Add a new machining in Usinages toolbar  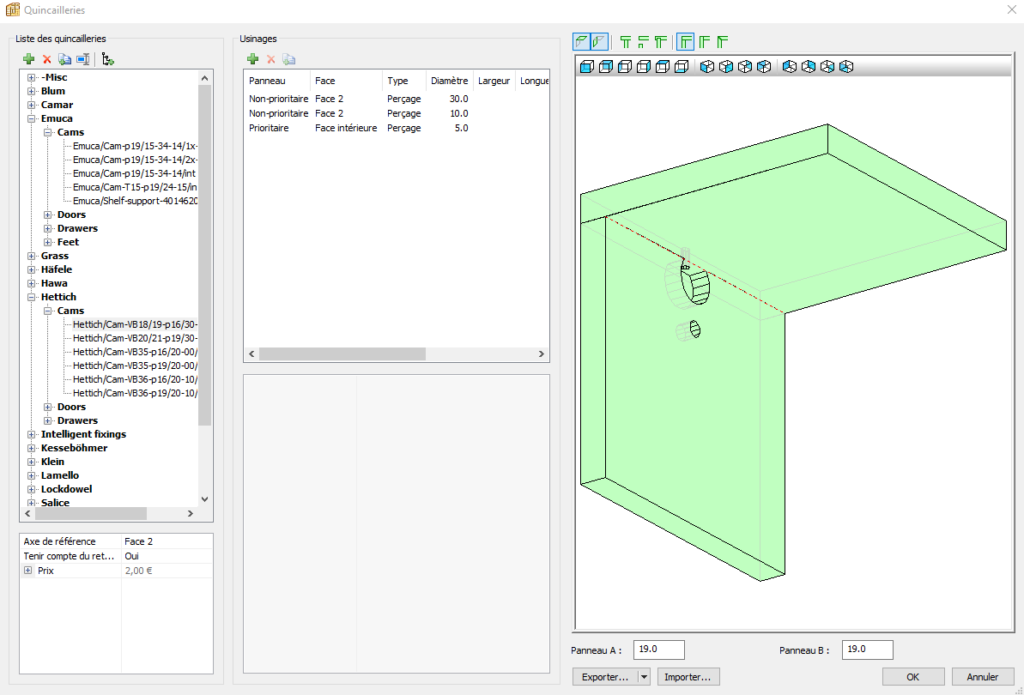click(x=253, y=60)
